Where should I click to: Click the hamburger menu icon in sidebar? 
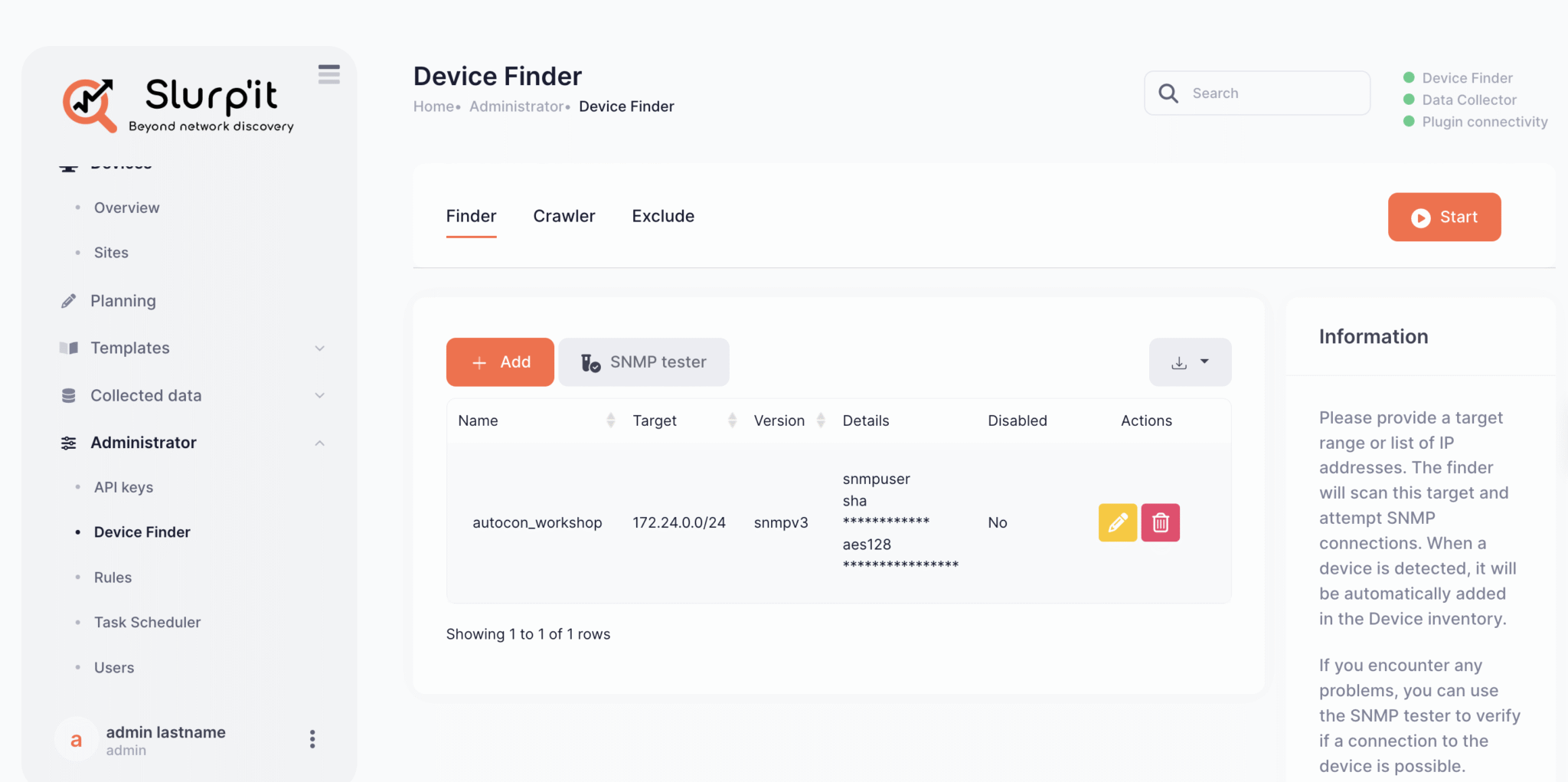click(x=329, y=74)
